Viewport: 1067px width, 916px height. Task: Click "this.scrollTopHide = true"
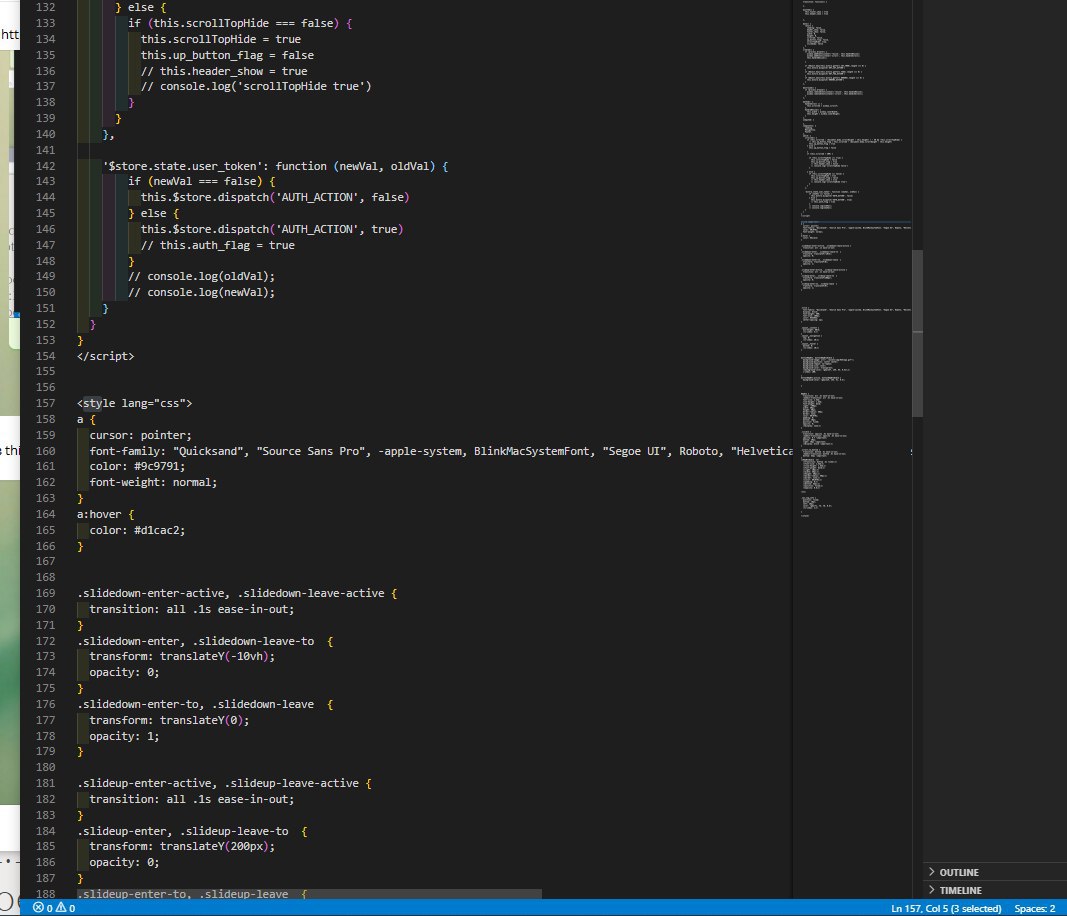tap(220, 39)
